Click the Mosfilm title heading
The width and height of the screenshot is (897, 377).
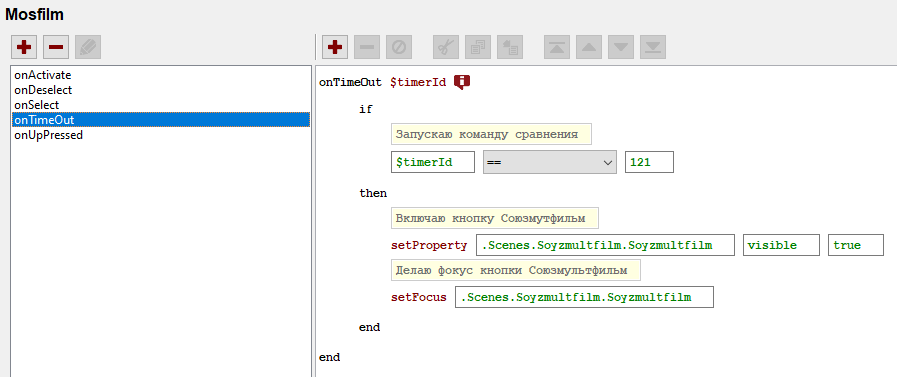tap(34, 15)
